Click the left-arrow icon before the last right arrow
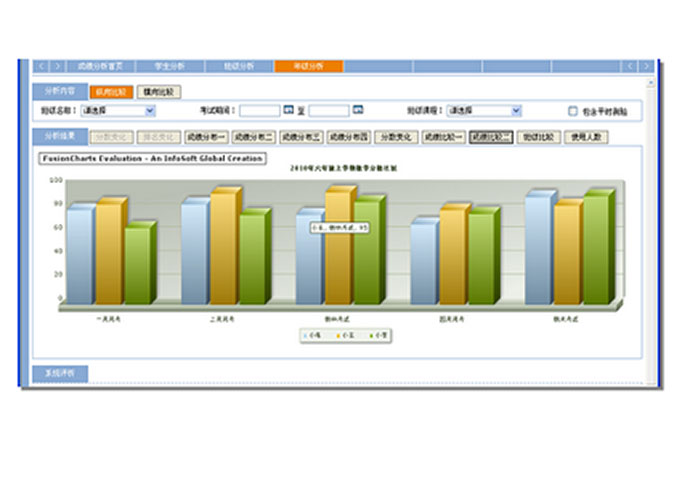The height and width of the screenshot is (500, 685). click(631, 66)
